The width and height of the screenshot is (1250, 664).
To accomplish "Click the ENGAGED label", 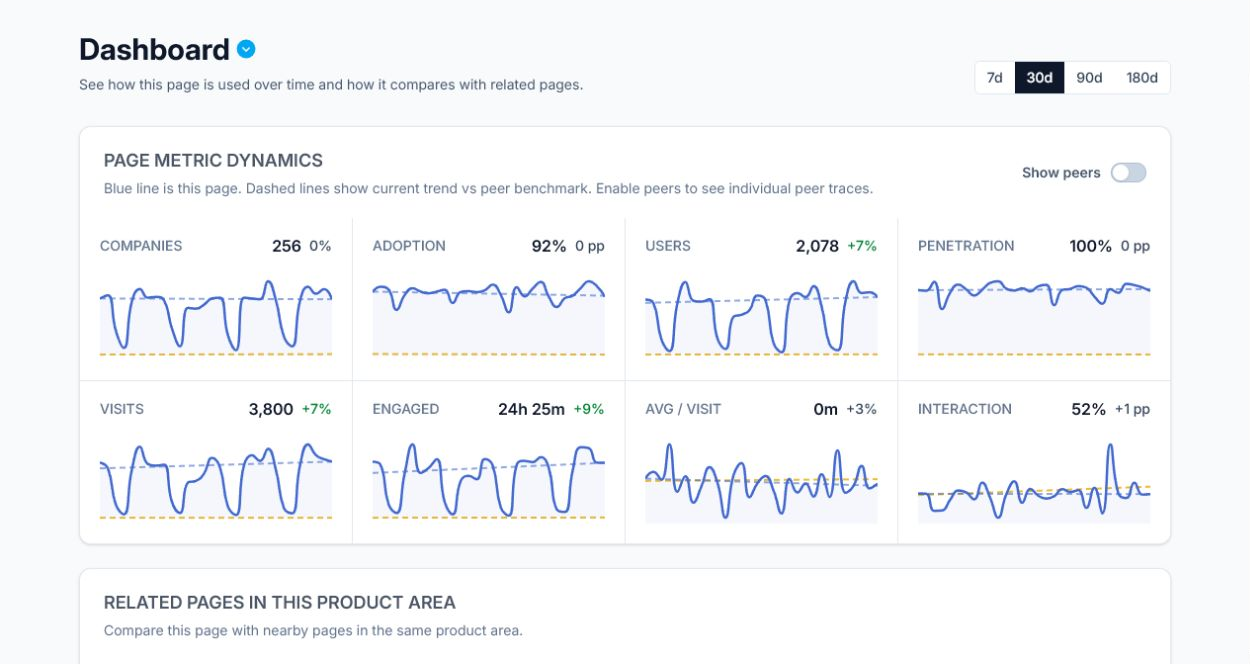I will click(406, 409).
